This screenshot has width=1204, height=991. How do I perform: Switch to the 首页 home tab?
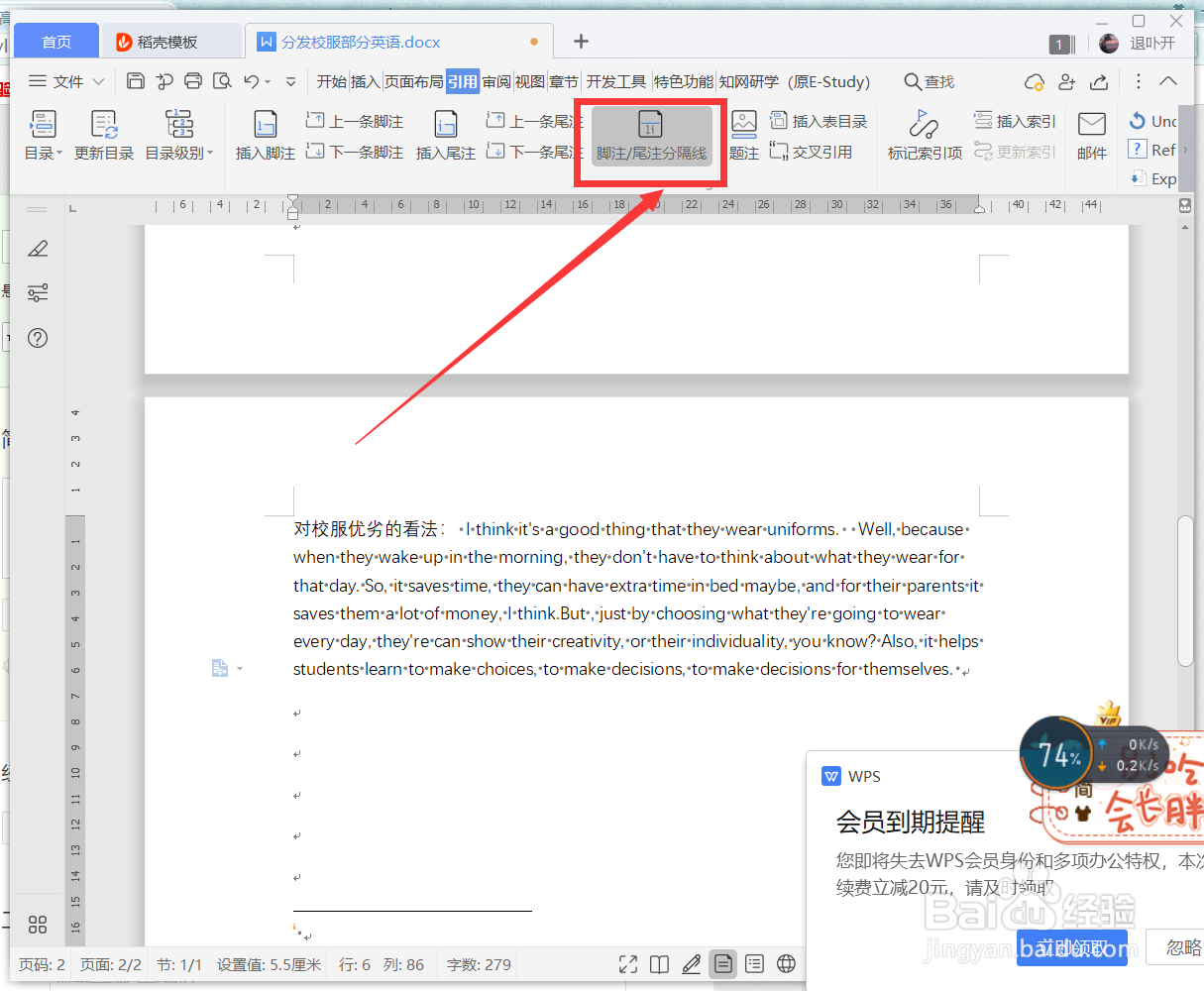56,42
